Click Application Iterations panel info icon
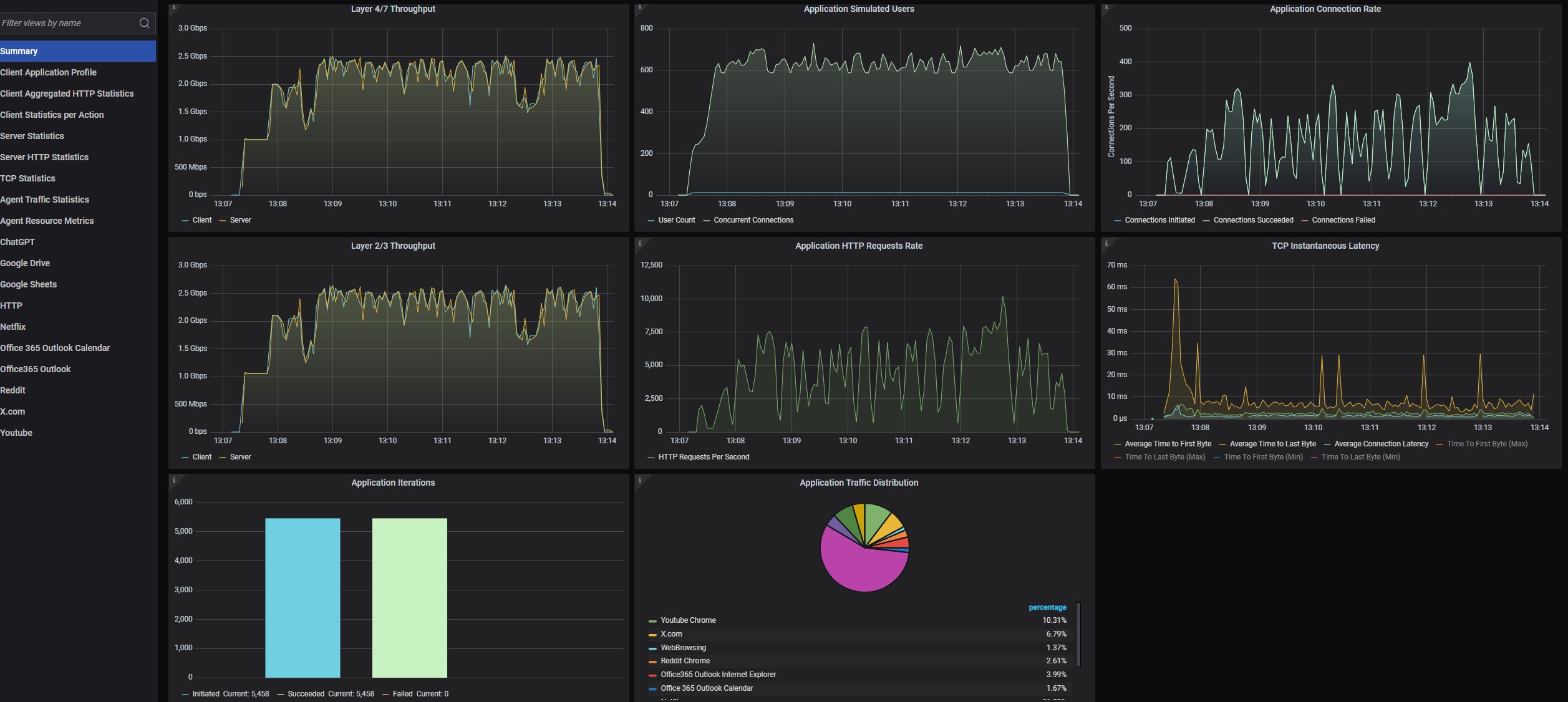1568x702 pixels. pyautogui.click(x=173, y=480)
